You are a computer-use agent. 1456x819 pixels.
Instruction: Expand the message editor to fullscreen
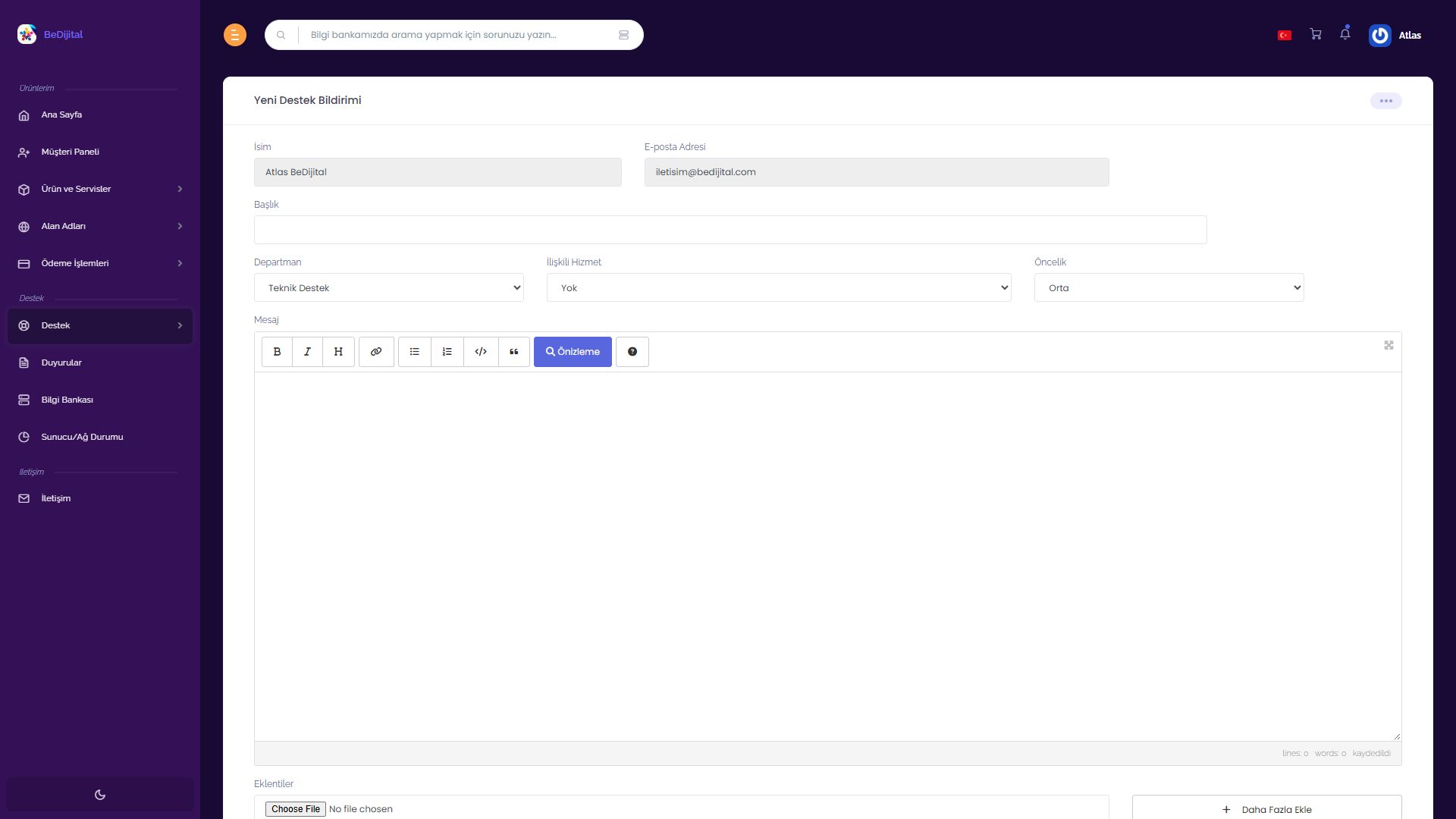click(x=1389, y=345)
